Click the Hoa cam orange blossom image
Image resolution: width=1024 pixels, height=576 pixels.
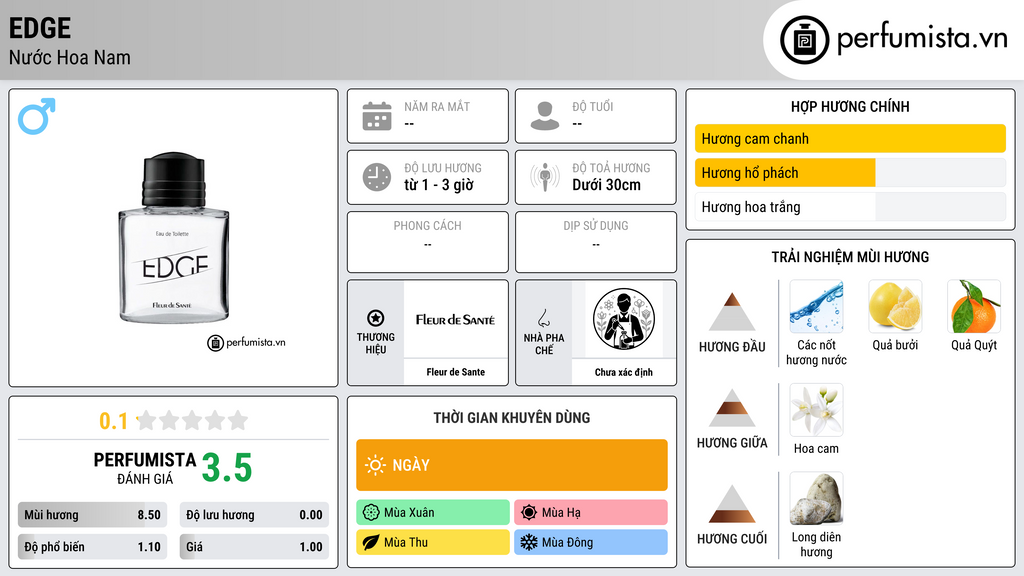[x=816, y=409]
